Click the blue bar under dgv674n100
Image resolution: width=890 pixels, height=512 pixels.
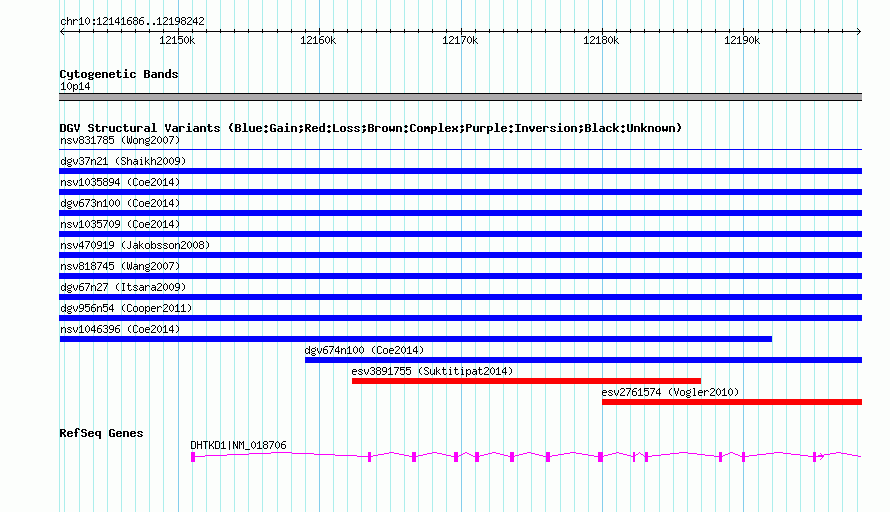583,360
